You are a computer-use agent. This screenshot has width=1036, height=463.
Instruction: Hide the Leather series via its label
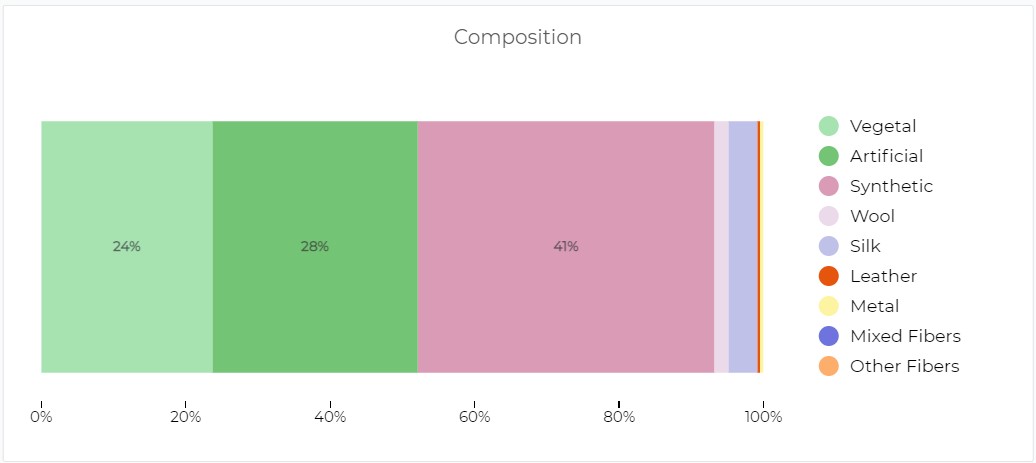pos(883,276)
